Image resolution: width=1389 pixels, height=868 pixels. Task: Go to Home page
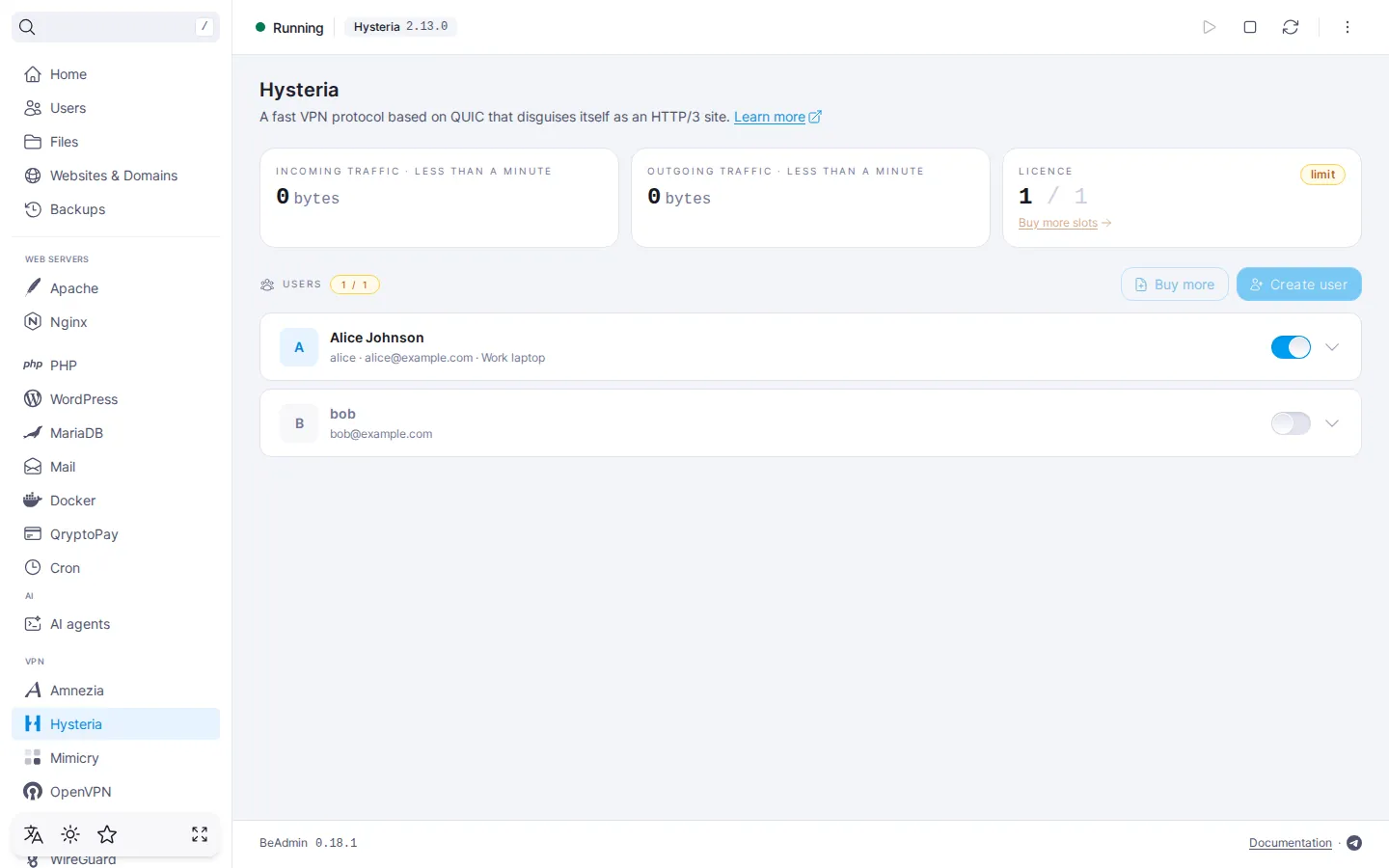click(116, 74)
